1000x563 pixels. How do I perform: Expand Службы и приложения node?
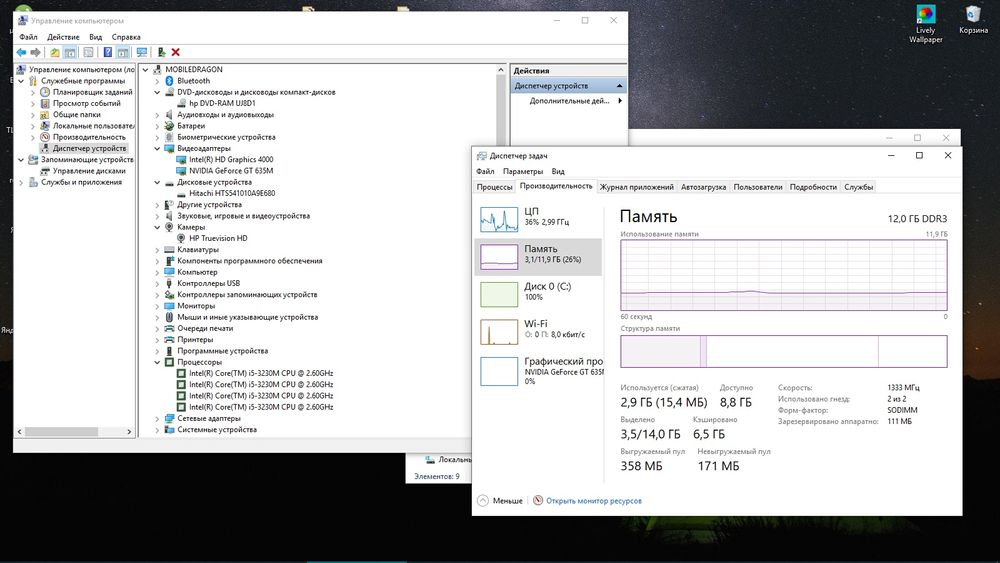coord(22,182)
